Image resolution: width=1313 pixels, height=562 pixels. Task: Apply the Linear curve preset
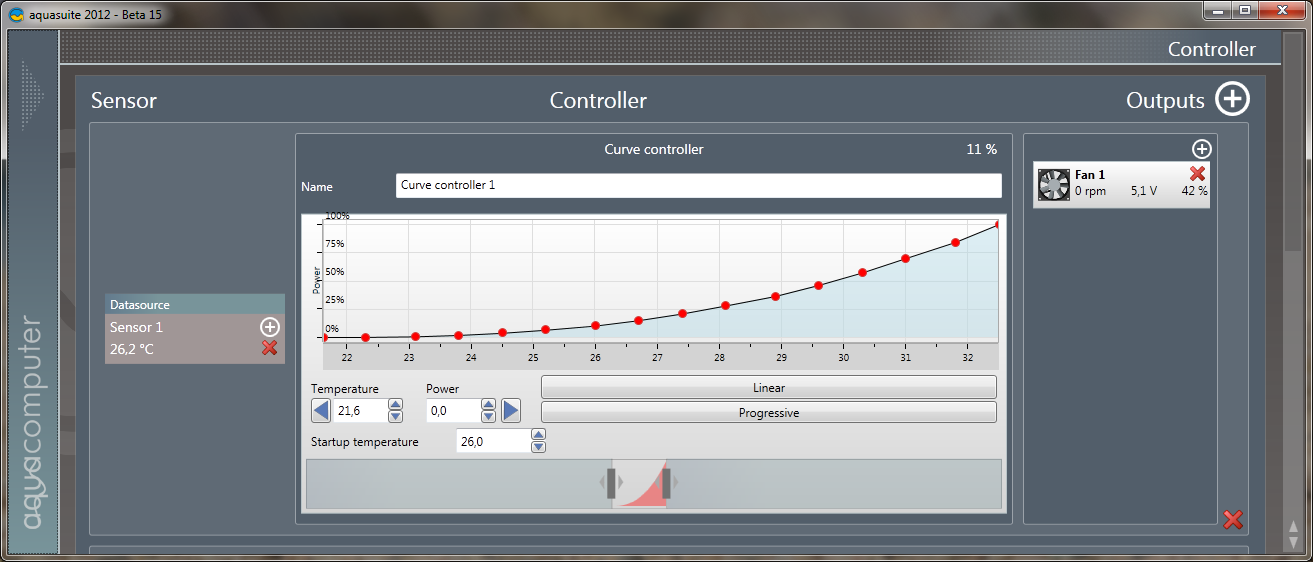tap(768, 387)
